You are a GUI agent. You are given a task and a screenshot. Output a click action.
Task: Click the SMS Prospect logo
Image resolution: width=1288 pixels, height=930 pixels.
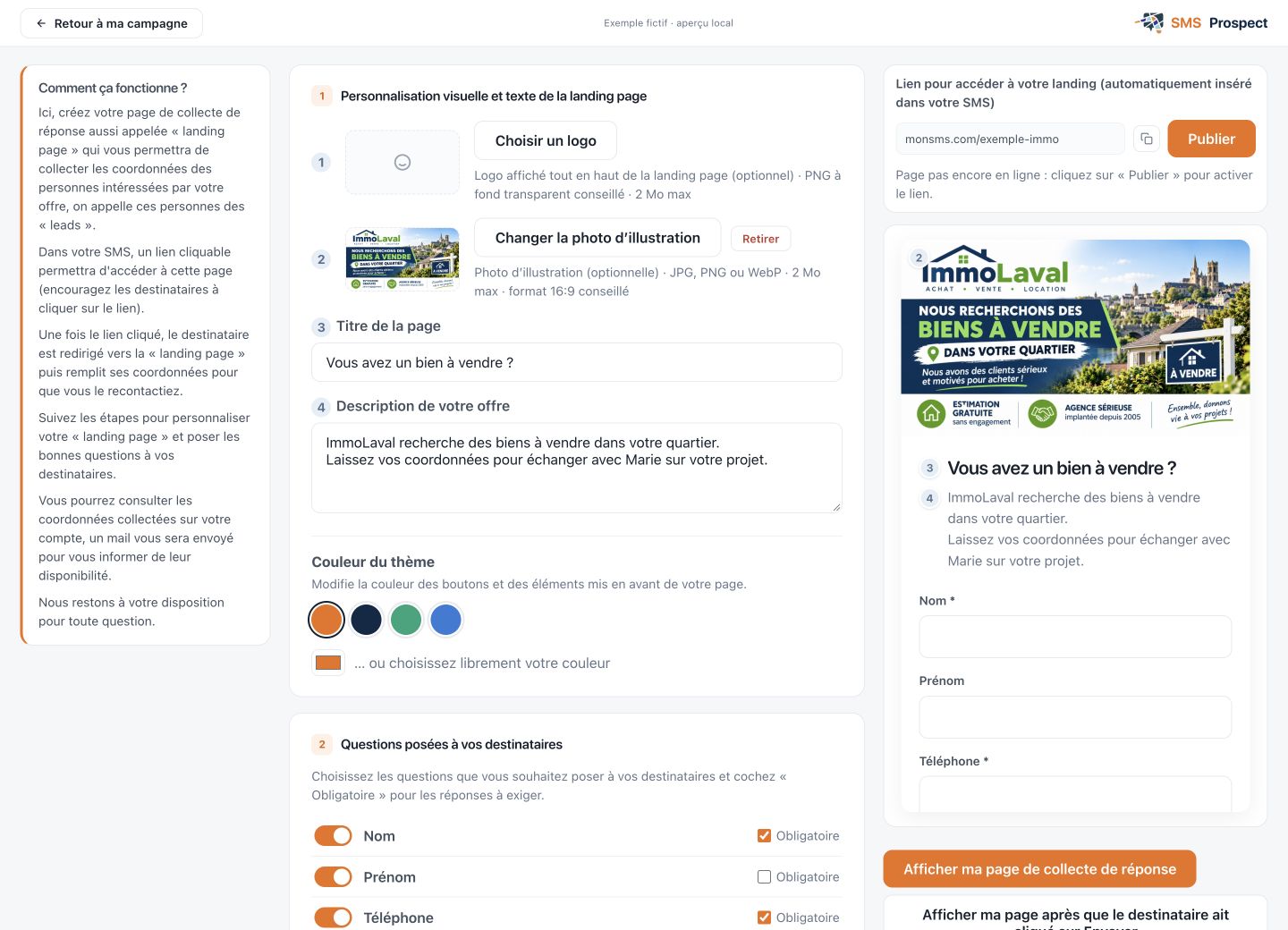[1201, 23]
